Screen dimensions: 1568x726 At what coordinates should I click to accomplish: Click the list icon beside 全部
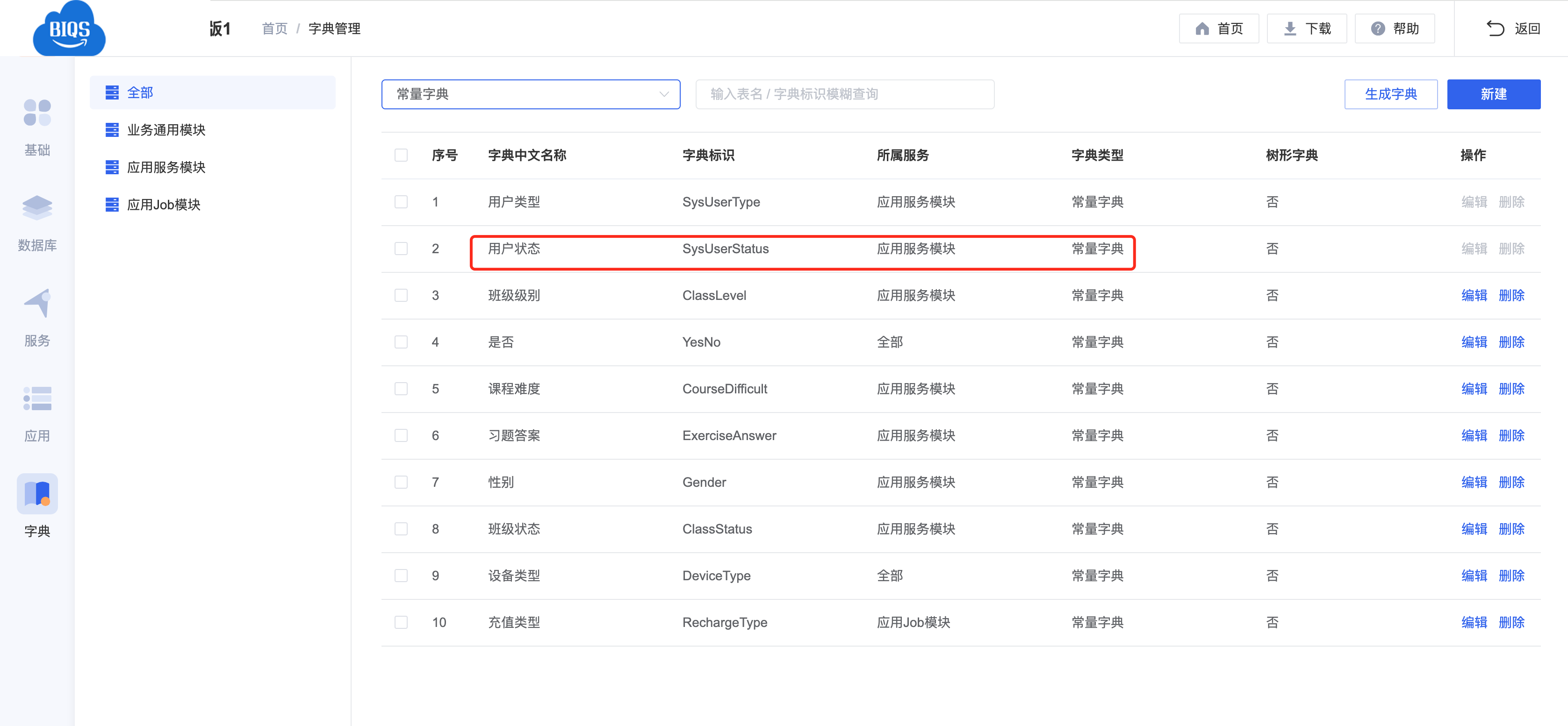112,93
